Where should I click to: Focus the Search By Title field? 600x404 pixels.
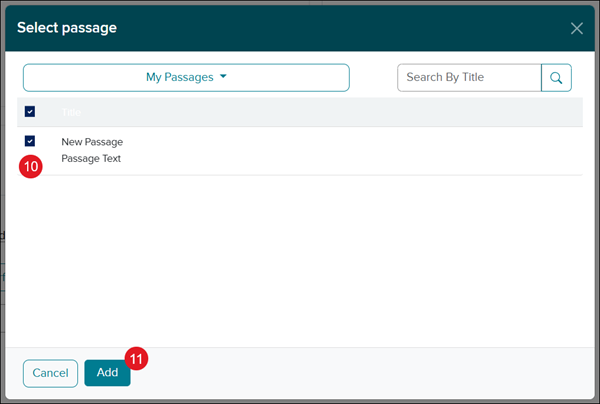tap(469, 78)
